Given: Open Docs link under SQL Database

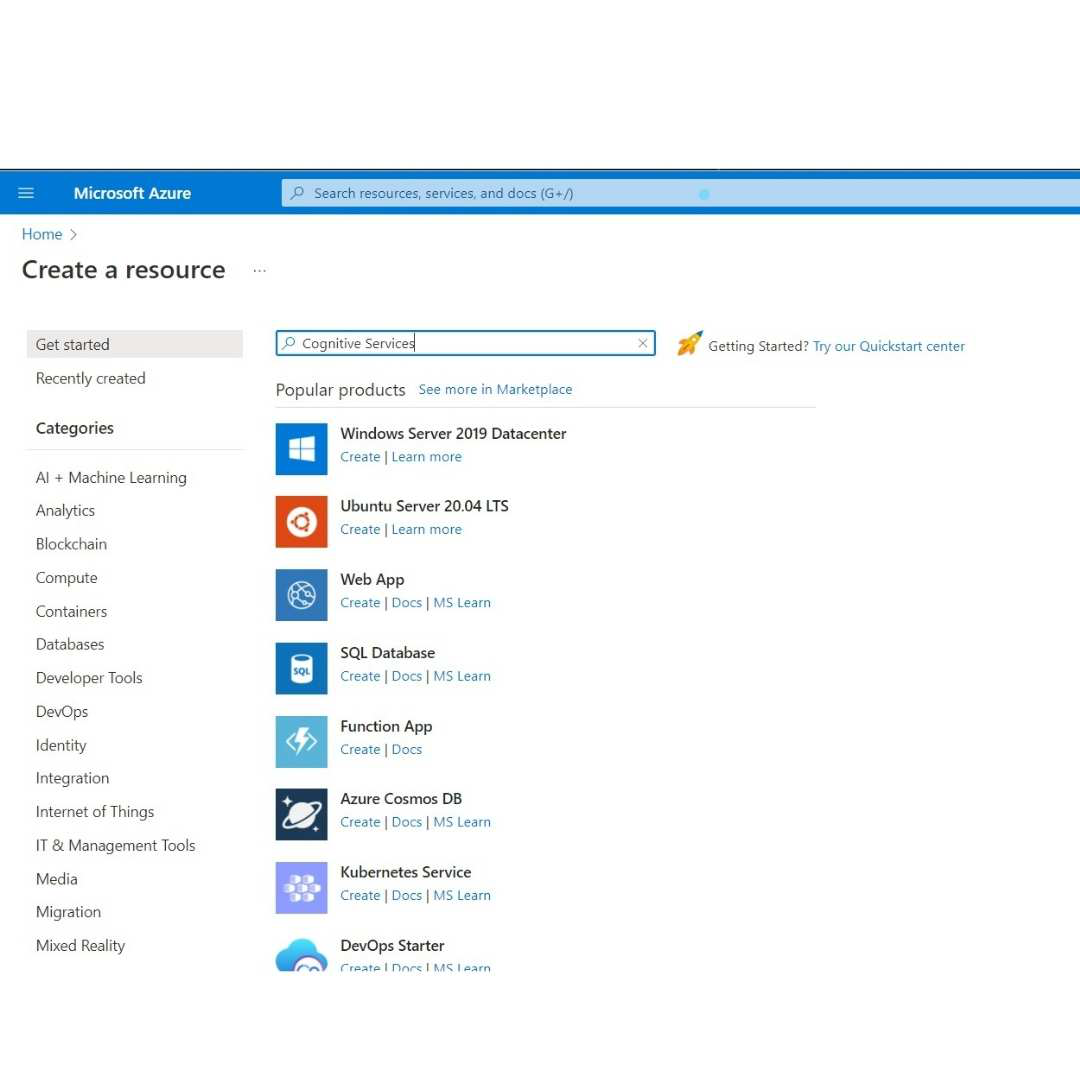Looking at the screenshot, I should (406, 676).
